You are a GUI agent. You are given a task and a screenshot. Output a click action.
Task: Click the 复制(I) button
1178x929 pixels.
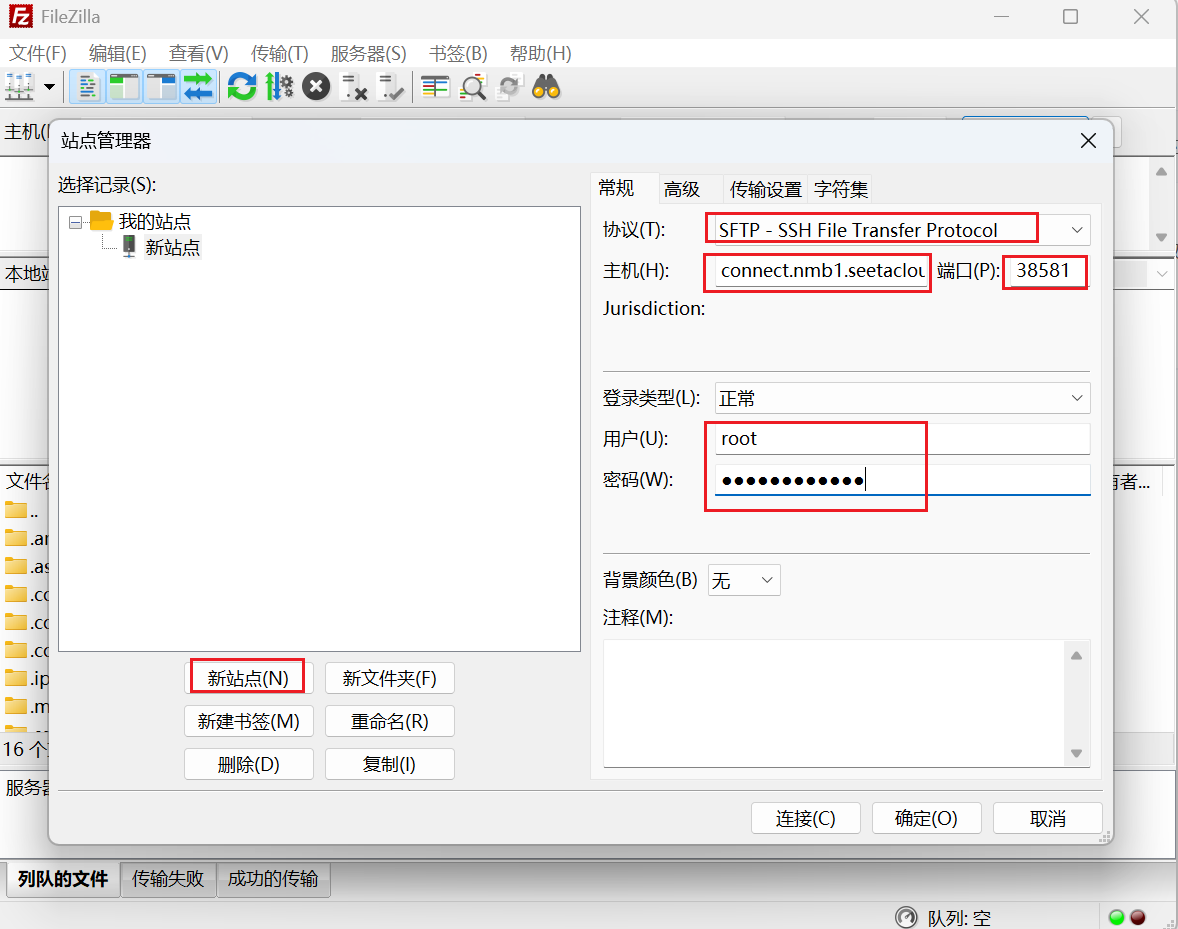[389, 764]
